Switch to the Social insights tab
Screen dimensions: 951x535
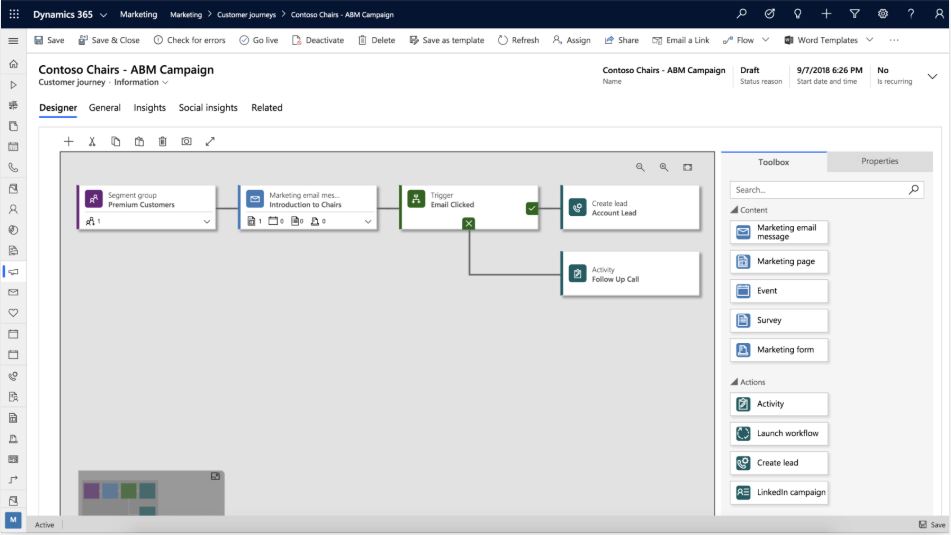point(208,107)
